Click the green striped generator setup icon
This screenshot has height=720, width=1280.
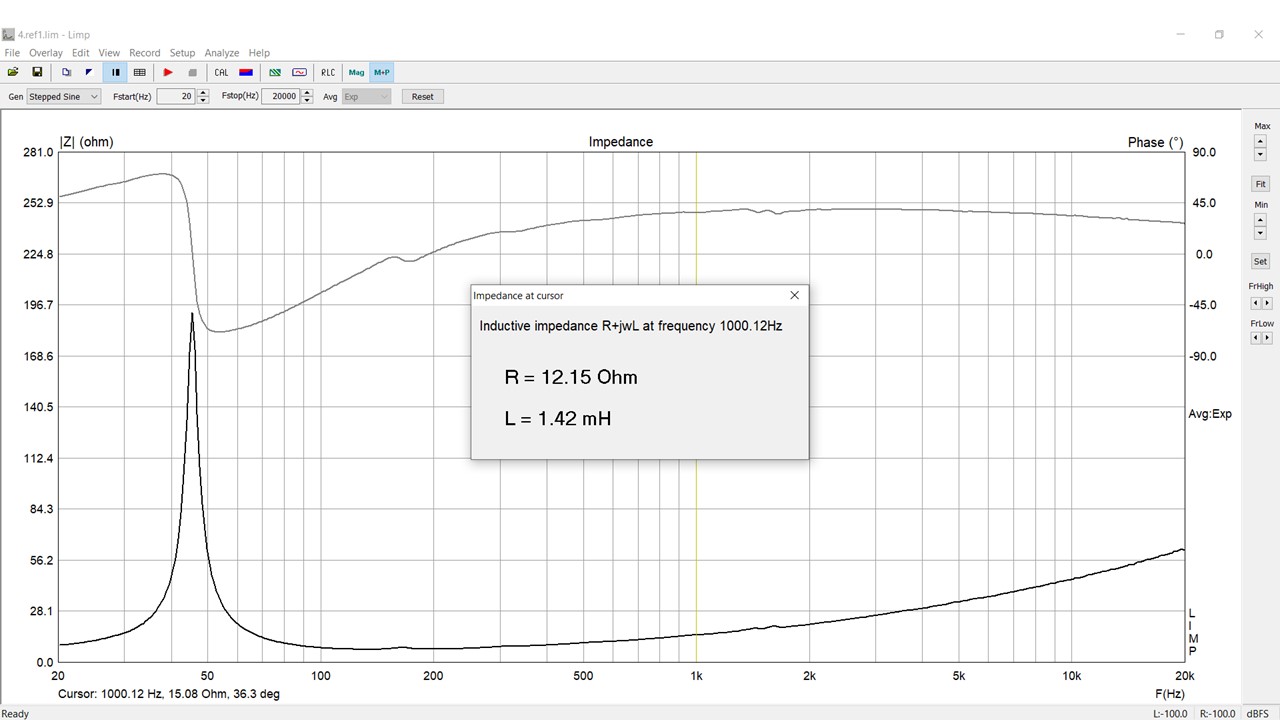point(275,72)
